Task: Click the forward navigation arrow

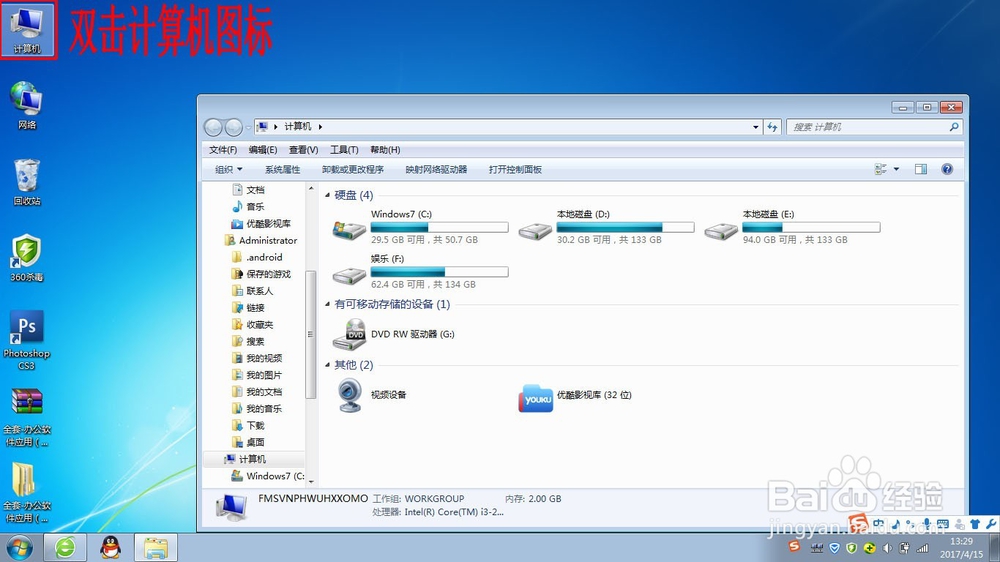Action: tap(233, 128)
